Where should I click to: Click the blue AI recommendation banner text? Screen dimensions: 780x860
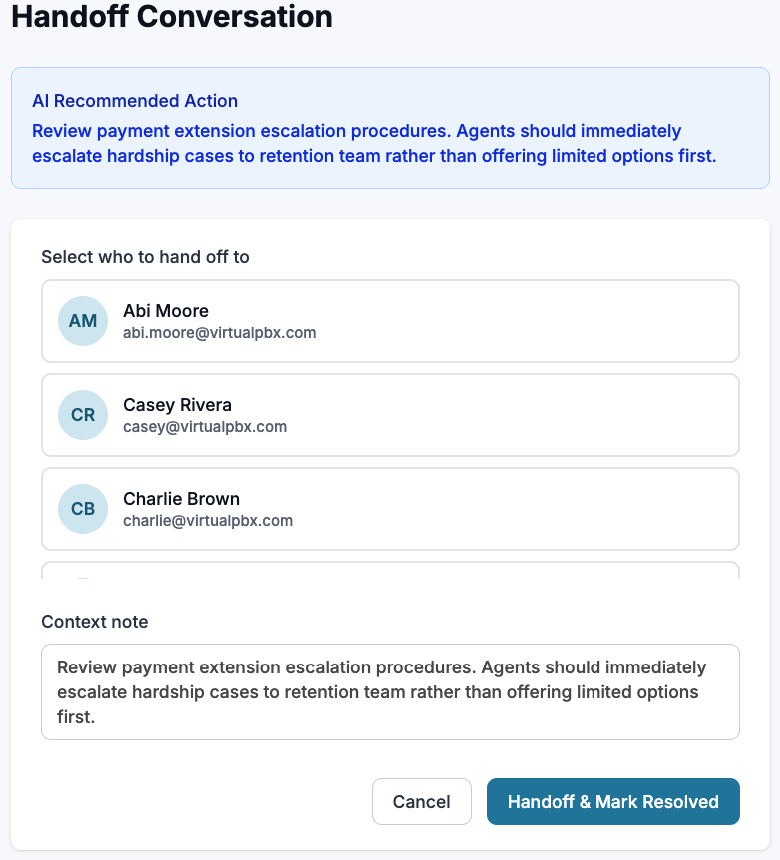click(374, 143)
